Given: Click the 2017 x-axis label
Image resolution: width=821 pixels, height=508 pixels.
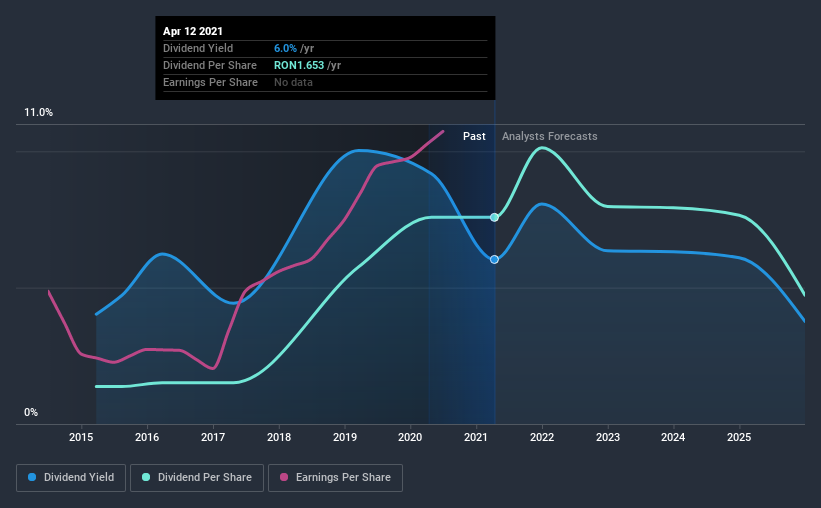Looking at the screenshot, I should pos(213,437).
